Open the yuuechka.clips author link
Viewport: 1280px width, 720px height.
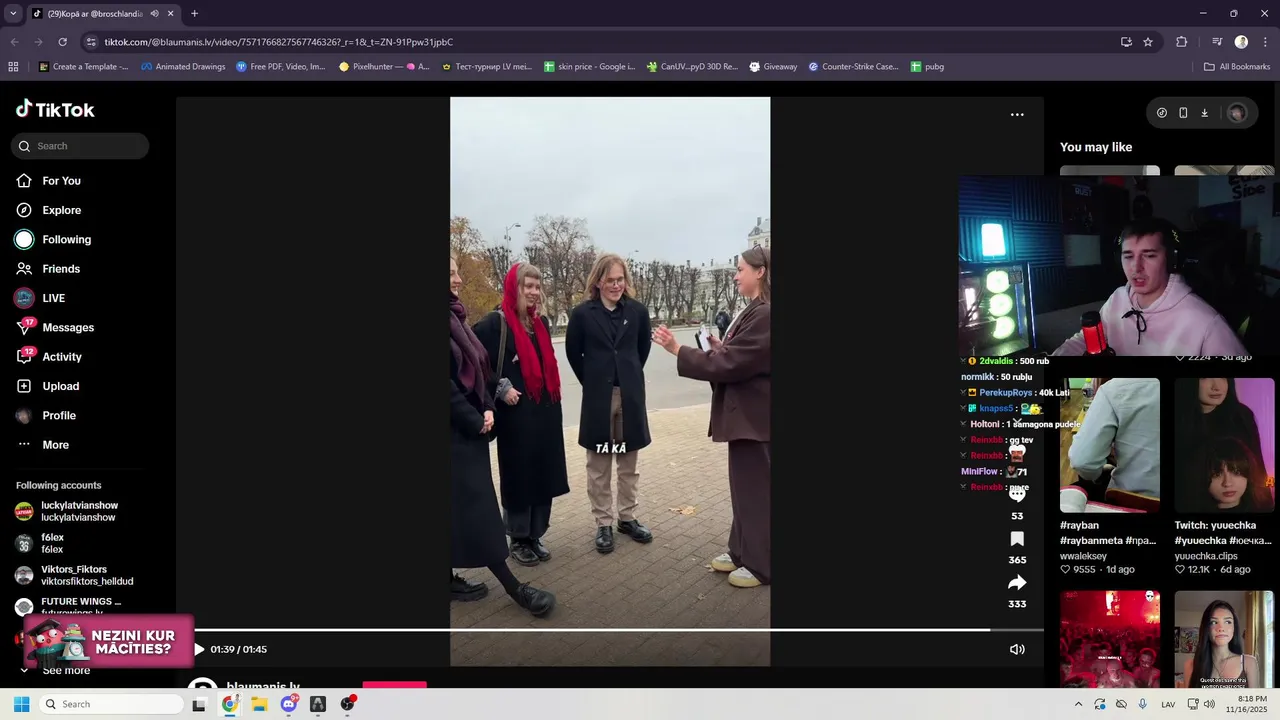tap(1205, 556)
